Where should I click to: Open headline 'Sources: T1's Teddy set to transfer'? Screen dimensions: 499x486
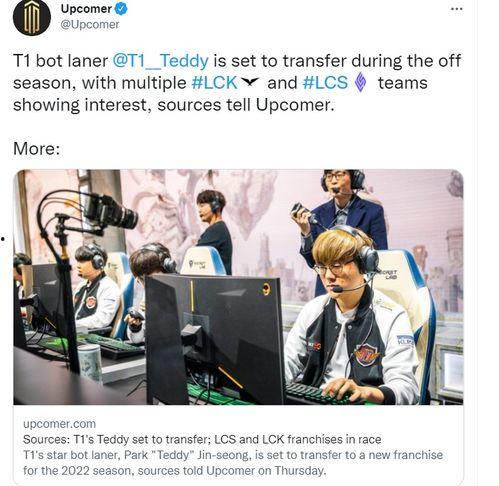click(202, 439)
